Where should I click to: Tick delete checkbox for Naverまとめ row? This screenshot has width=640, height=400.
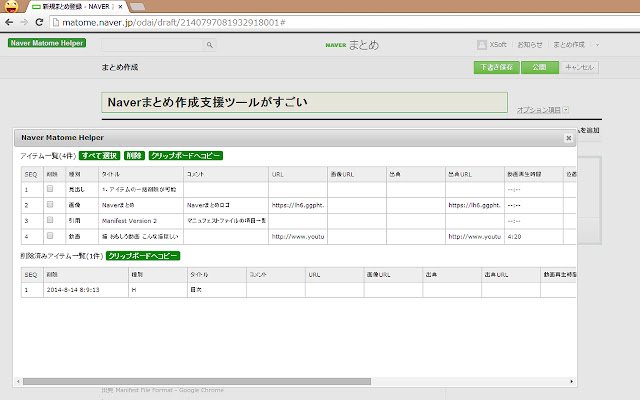[x=50, y=204]
